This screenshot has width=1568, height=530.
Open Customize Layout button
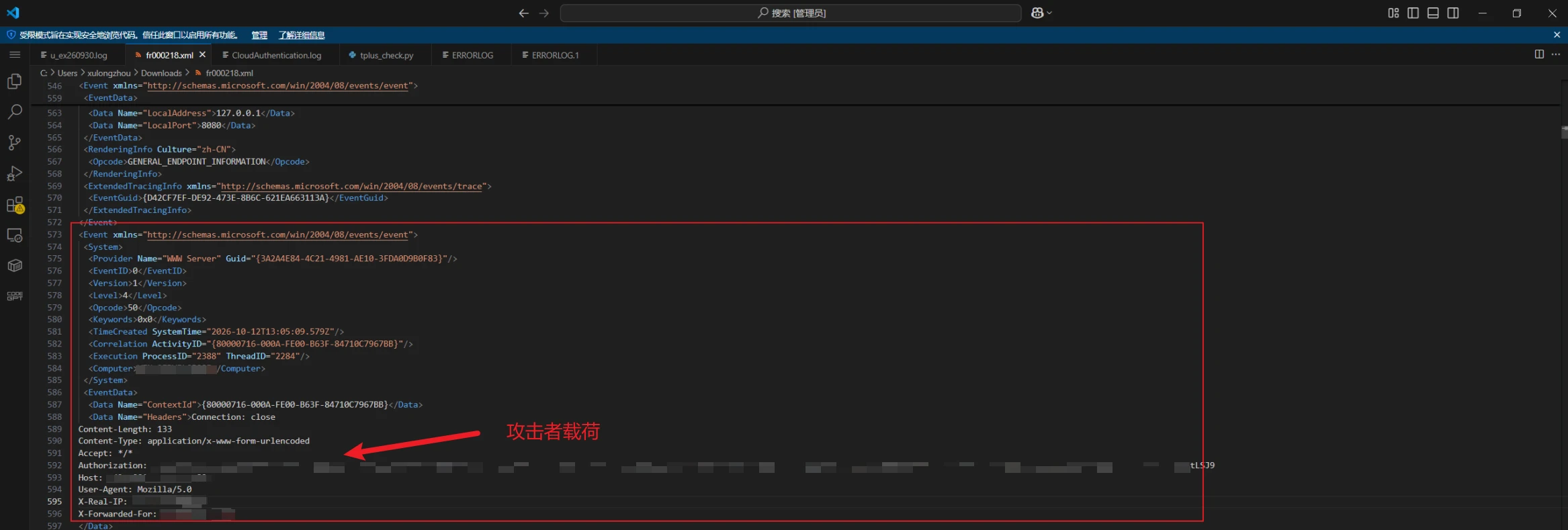1393,13
